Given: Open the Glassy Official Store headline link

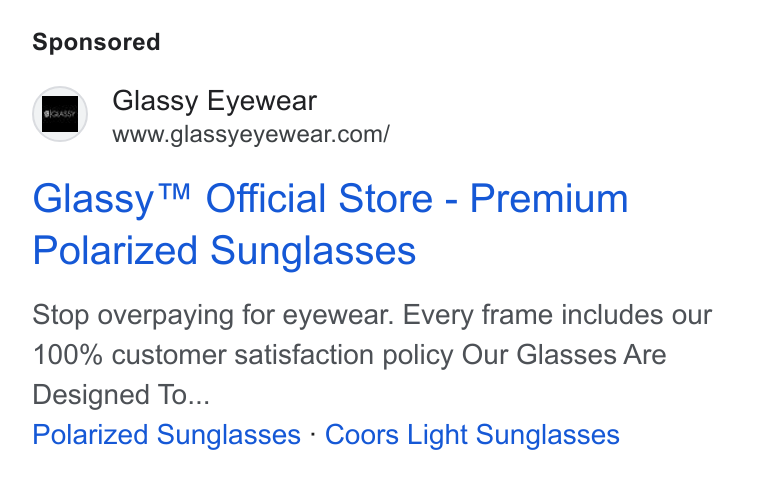Looking at the screenshot, I should tap(330, 224).
